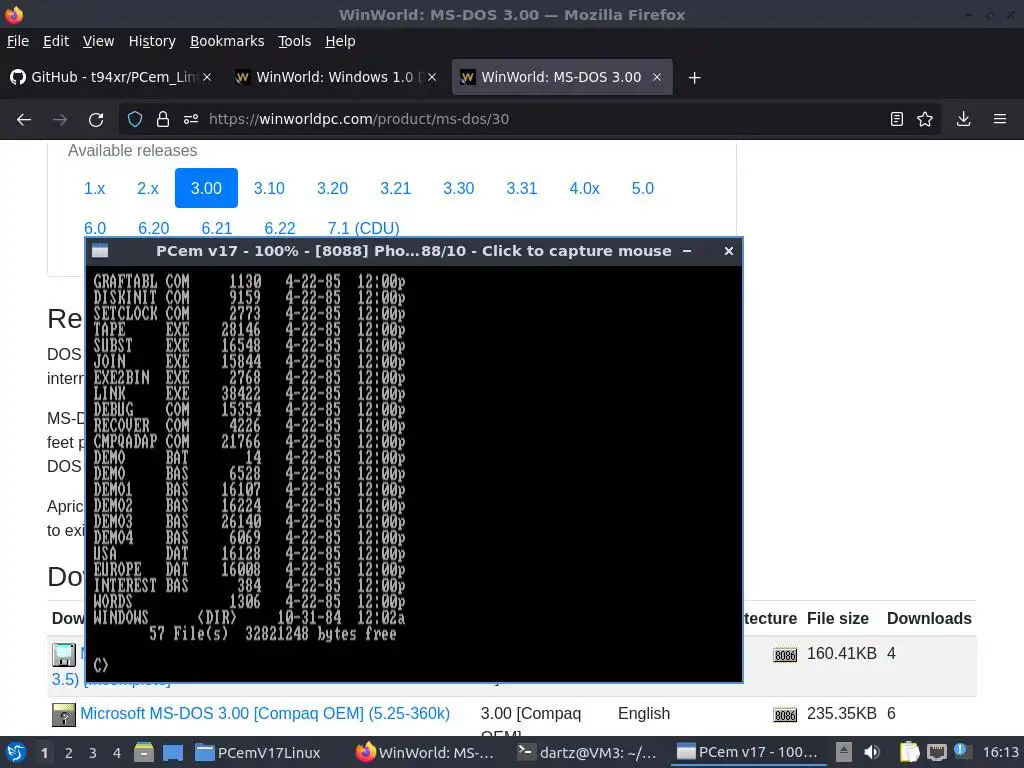This screenshot has height=768, width=1024.
Task: Click the PCem title bar to focus it
Action: tap(413, 251)
